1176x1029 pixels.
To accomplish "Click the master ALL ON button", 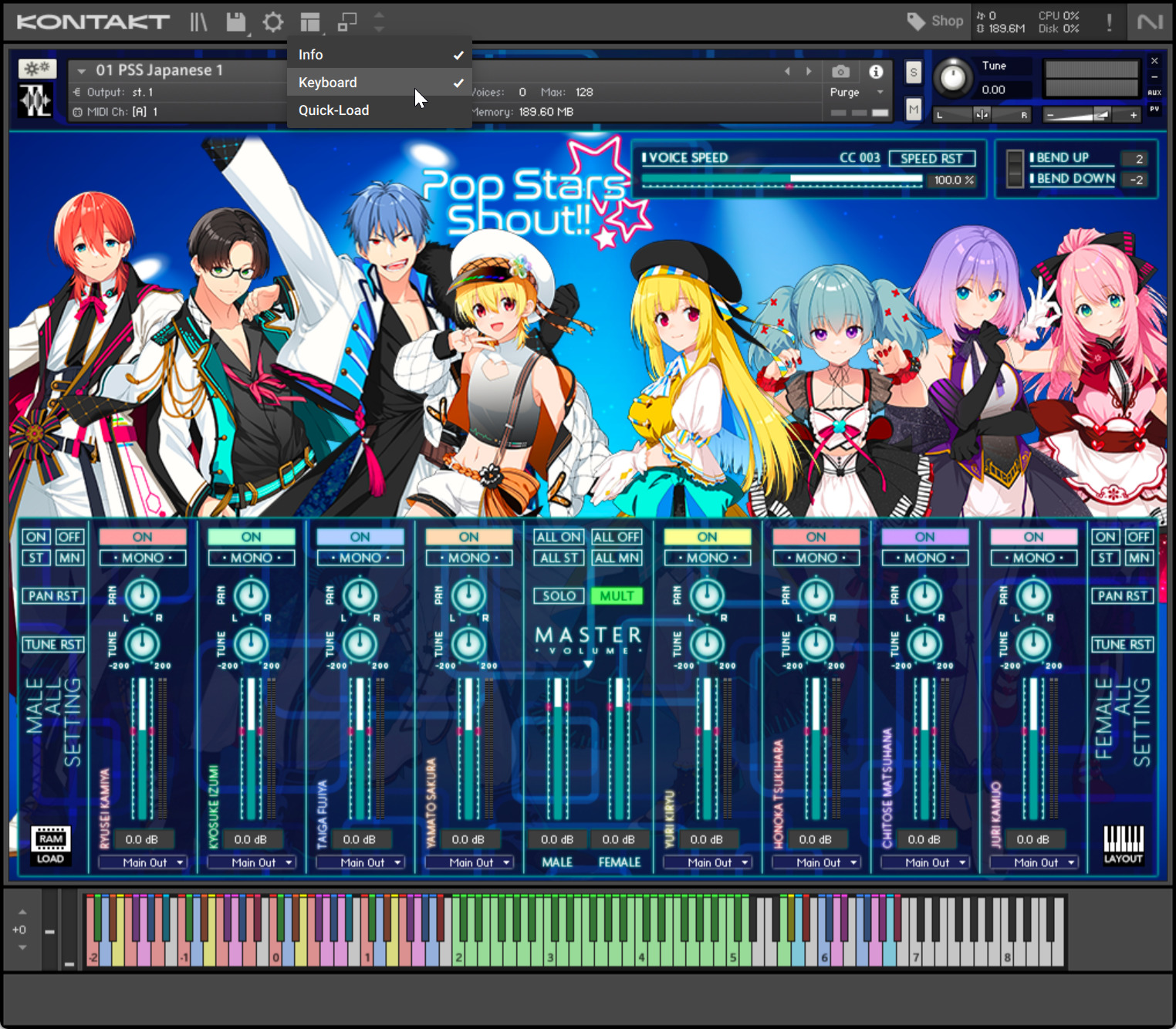I will (x=559, y=537).
